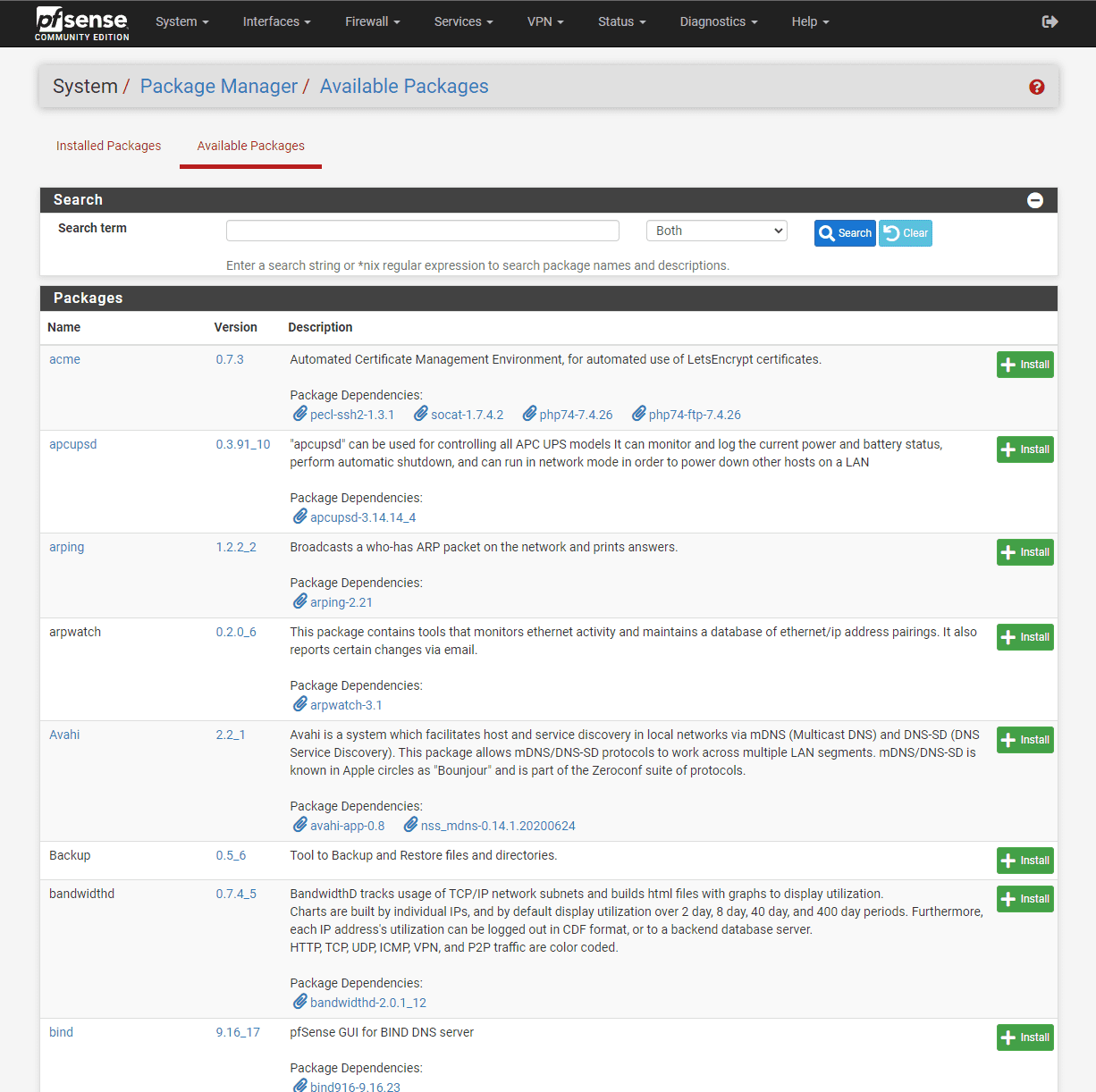
Task: Click apcupsd version 0.3.91_10 link
Action: pos(243,444)
